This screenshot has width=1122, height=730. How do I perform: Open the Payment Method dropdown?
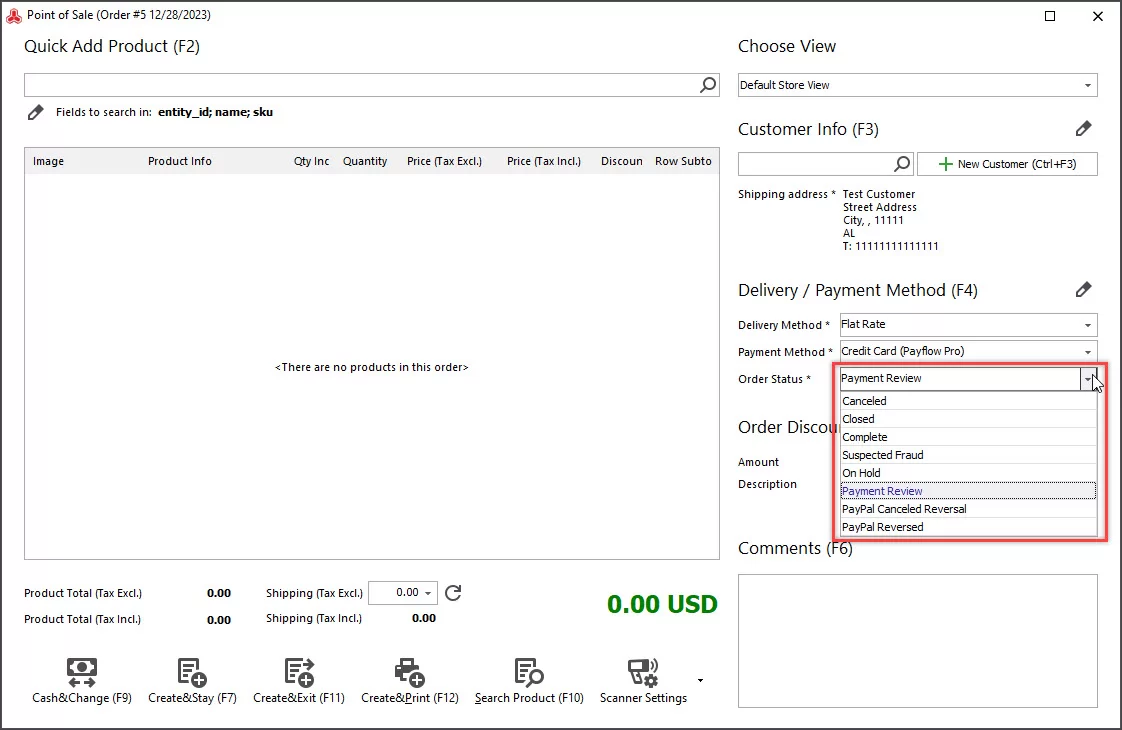pos(968,351)
